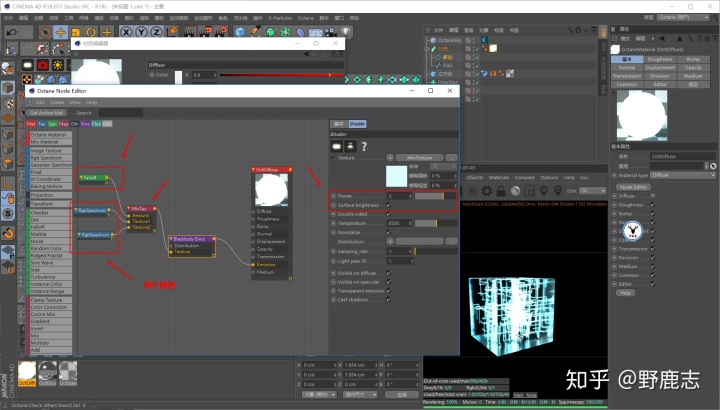The width and height of the screenshot is (720, 410).
Task: Open Material type Diffuse dropdown
Action: point(683,175)
